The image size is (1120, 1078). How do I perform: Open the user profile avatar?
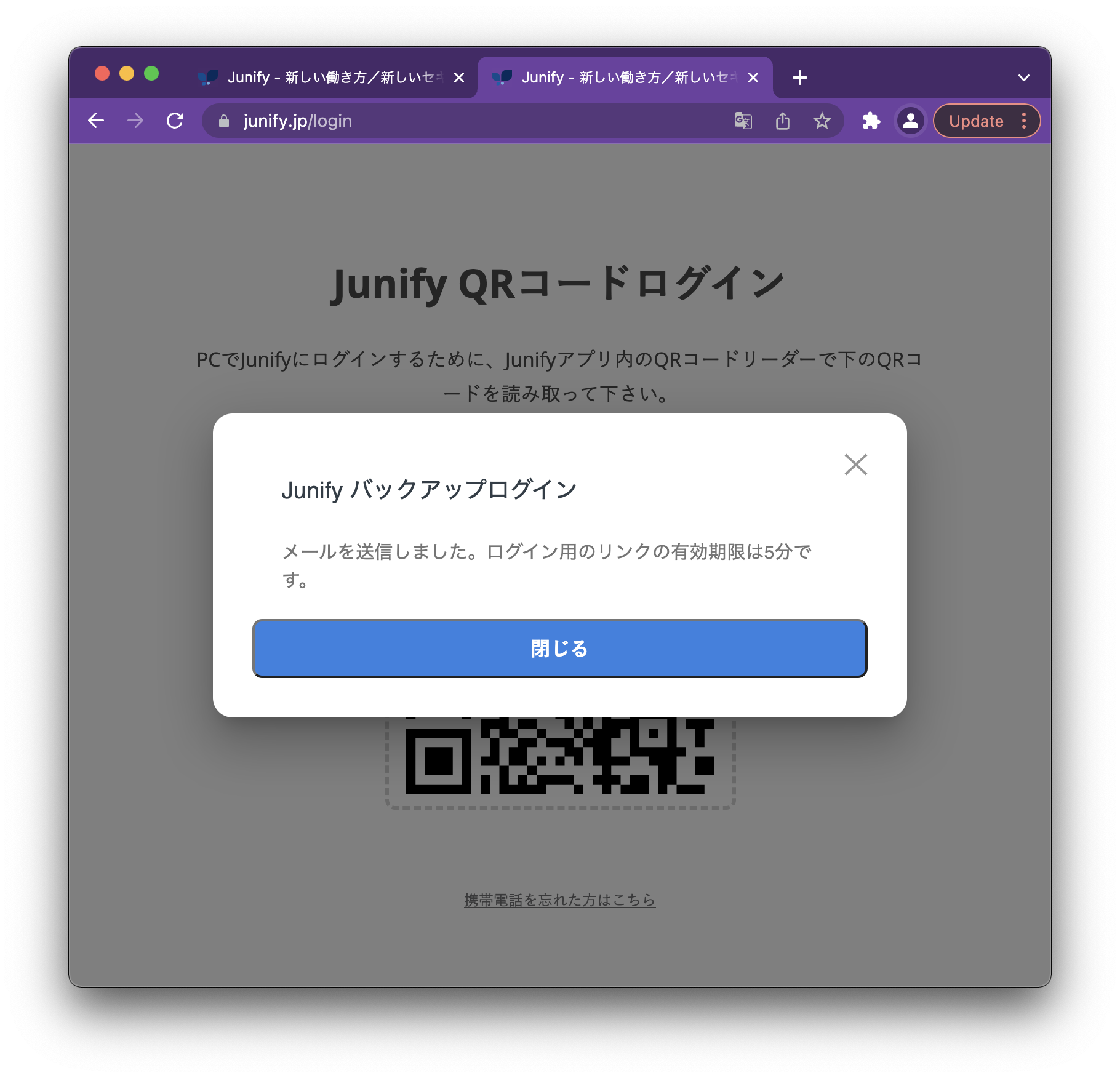pyautogui.click(x=911, y=121)
